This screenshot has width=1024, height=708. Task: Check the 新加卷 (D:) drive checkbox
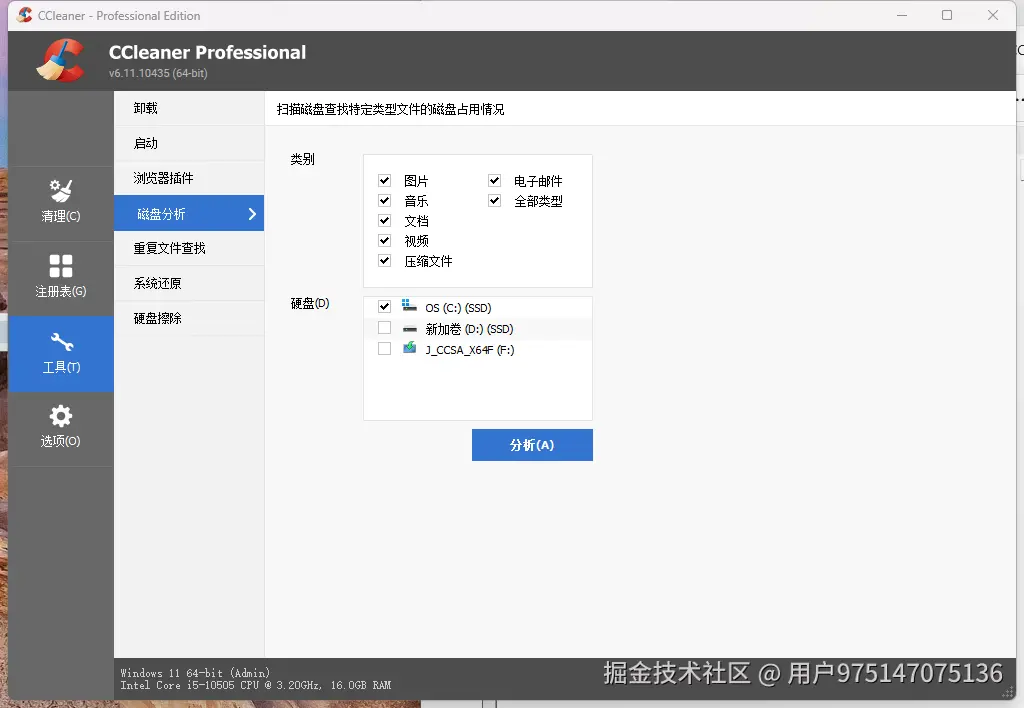tap(385, 328)
